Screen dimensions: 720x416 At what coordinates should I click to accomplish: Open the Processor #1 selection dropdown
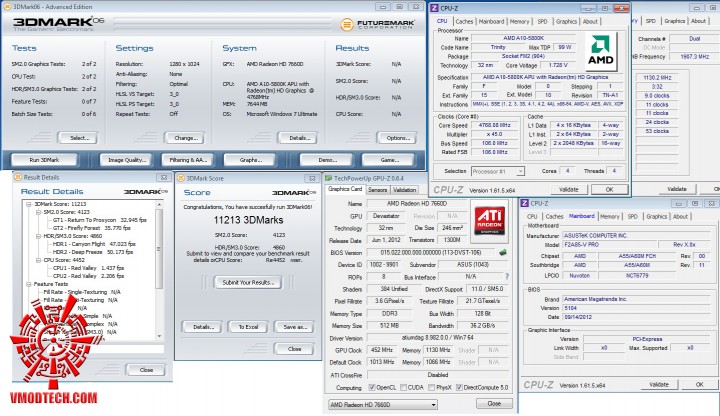click(495, 171)
